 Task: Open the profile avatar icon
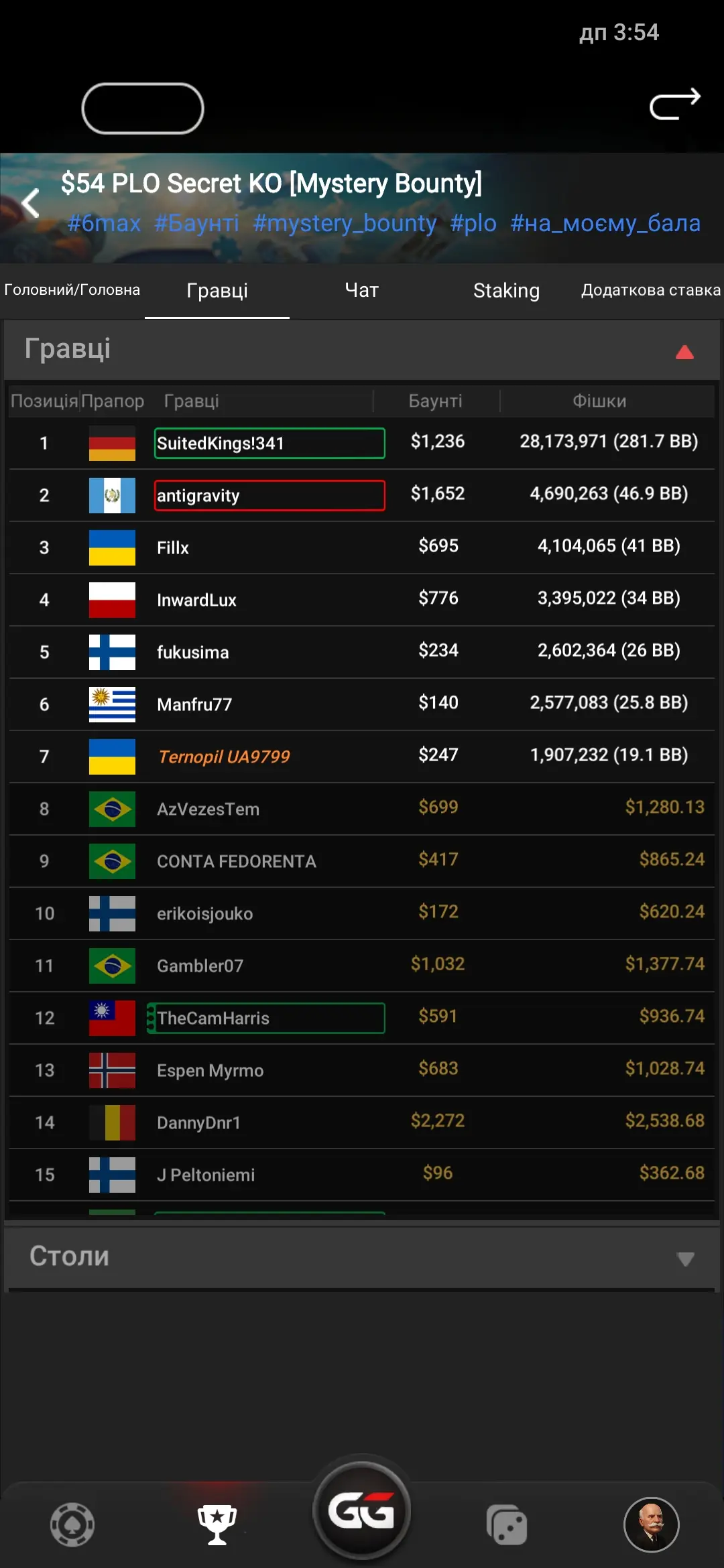652,1524
